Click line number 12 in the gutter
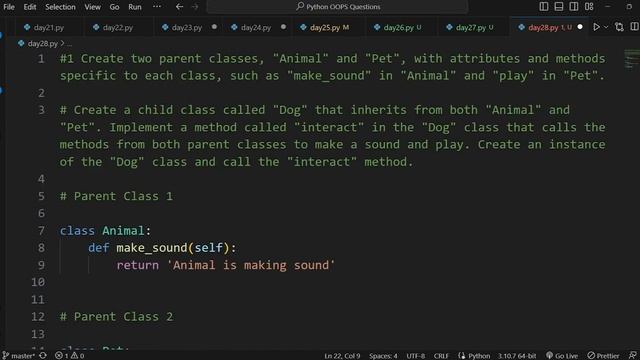Viewport: 640px width, 360px height. point(38,317)
